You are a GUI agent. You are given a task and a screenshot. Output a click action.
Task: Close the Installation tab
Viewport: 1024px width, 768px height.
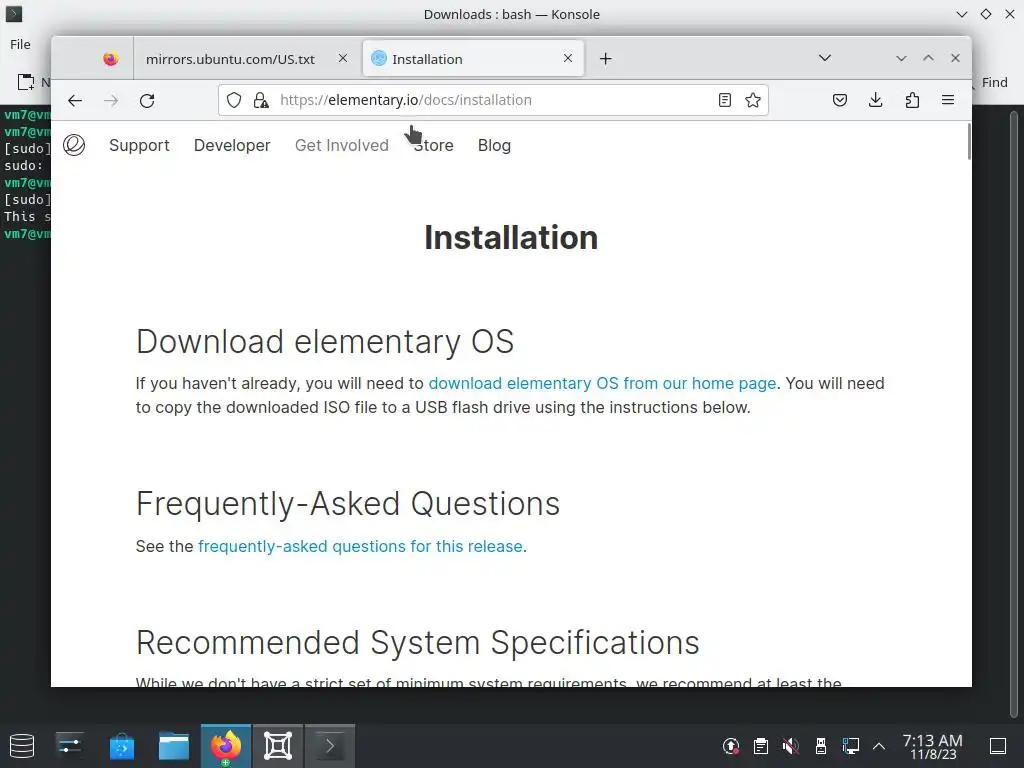(568, 58)
